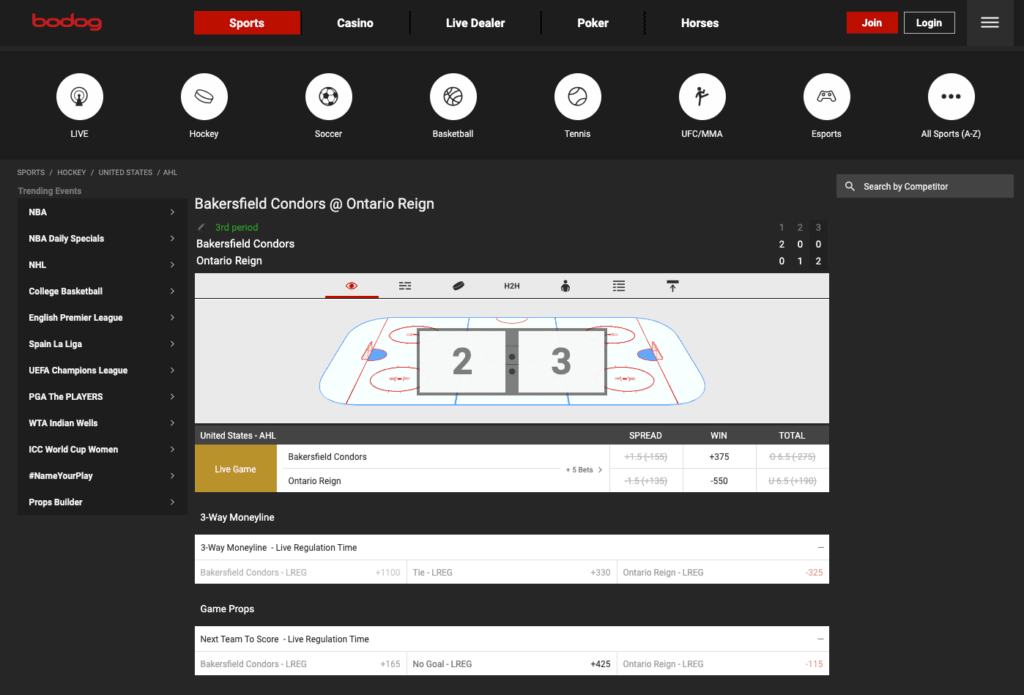Open the Basketball icon

point(453,97)
